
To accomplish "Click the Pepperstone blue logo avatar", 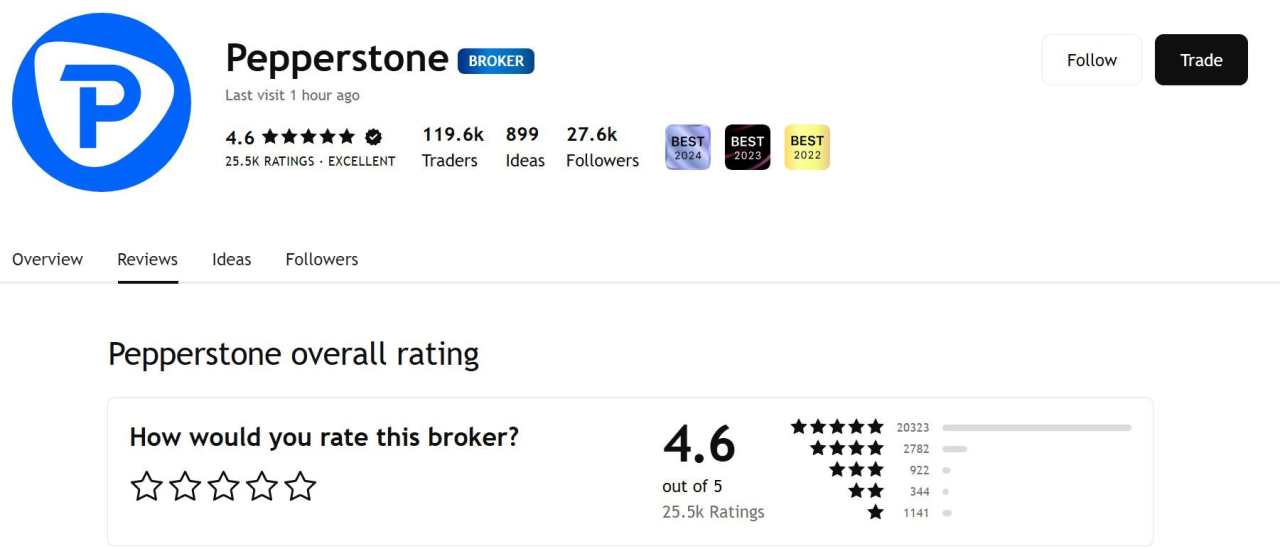I will (x=102, y=102).
